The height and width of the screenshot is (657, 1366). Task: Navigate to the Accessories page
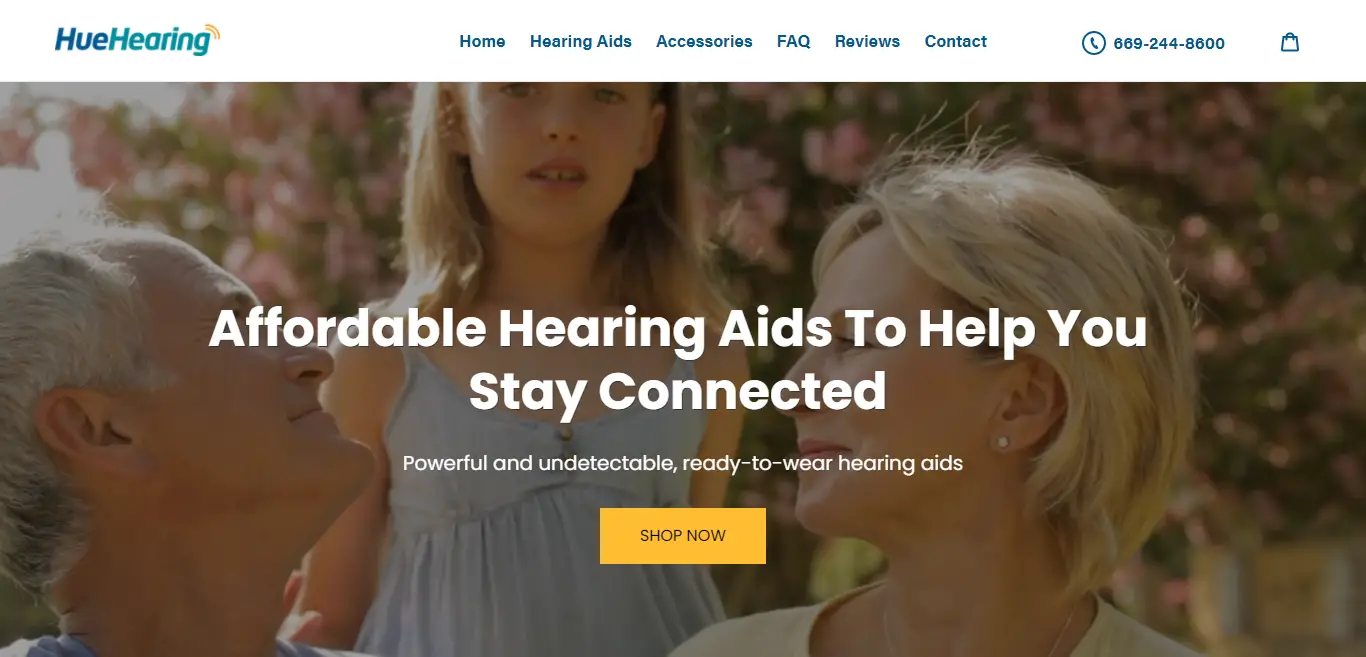click(704, 41)
